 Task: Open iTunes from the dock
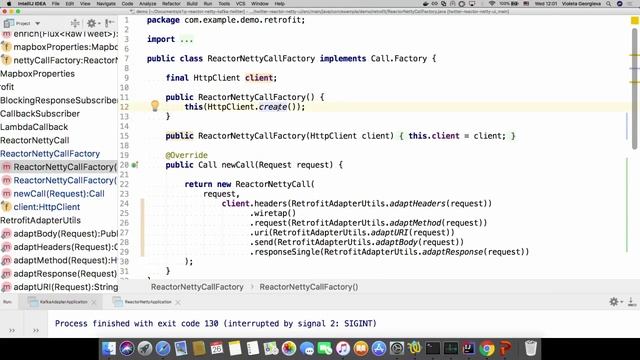(x=342, y=349)
